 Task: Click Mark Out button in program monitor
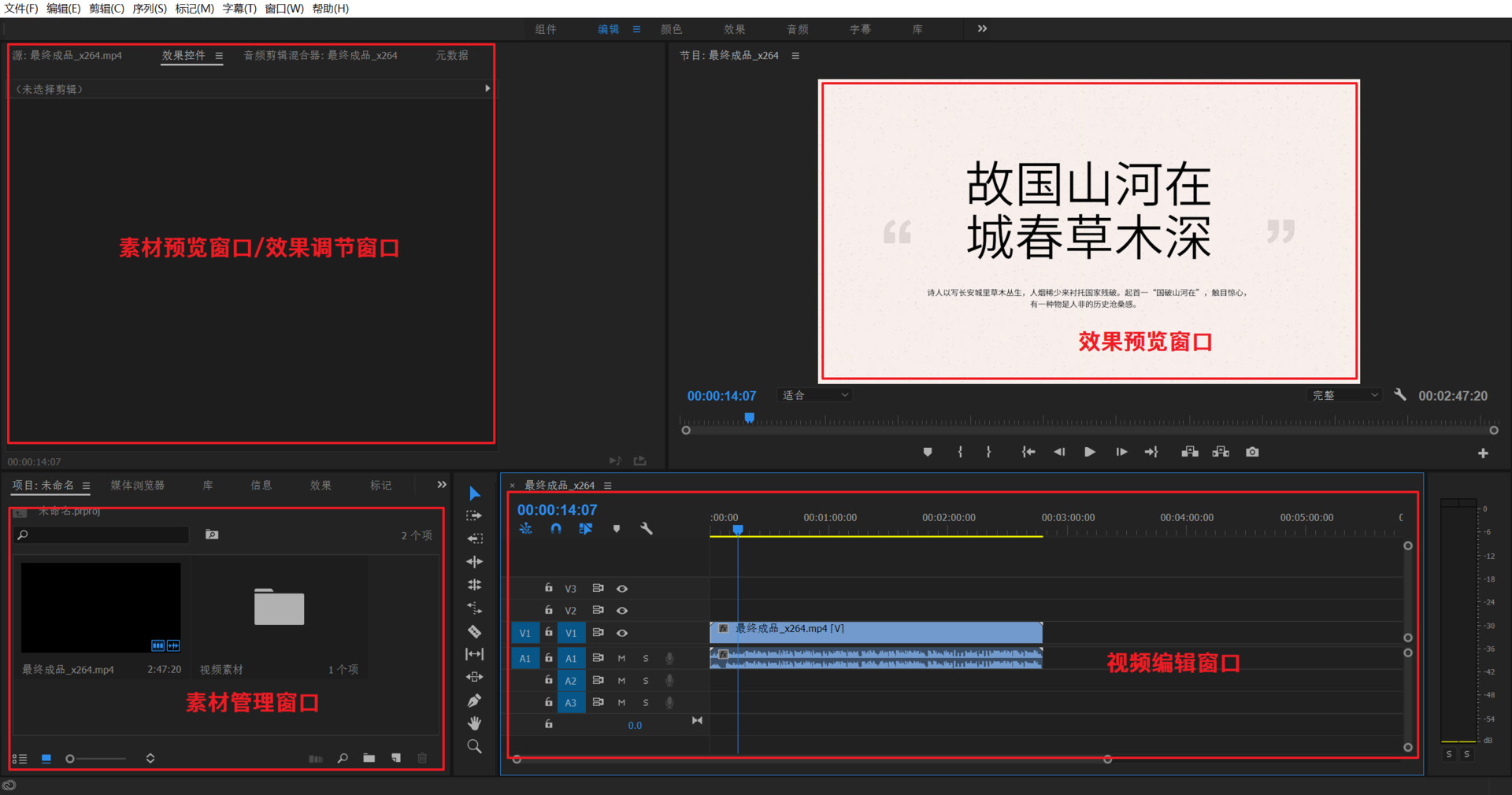pyautogui.click(x=988, y=452)
